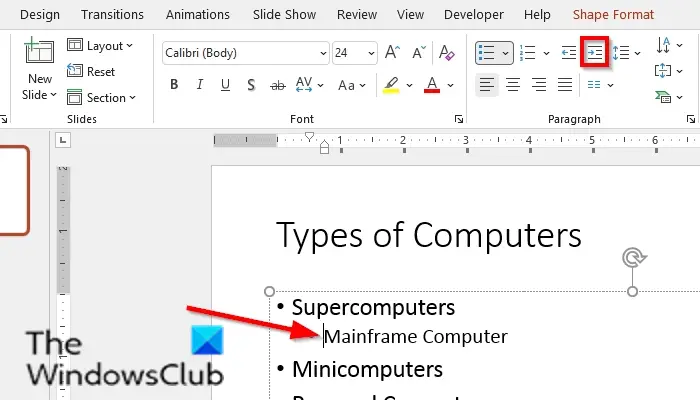Click the Reset slide button
This screenshot has width=700, height=400.
point(91,71)
